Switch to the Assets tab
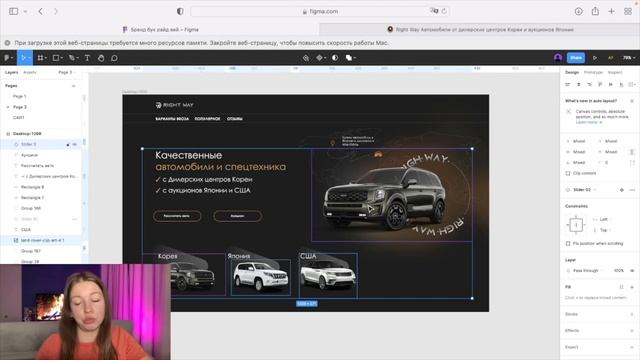Viewport: 640px width, 360px height. 30,72
